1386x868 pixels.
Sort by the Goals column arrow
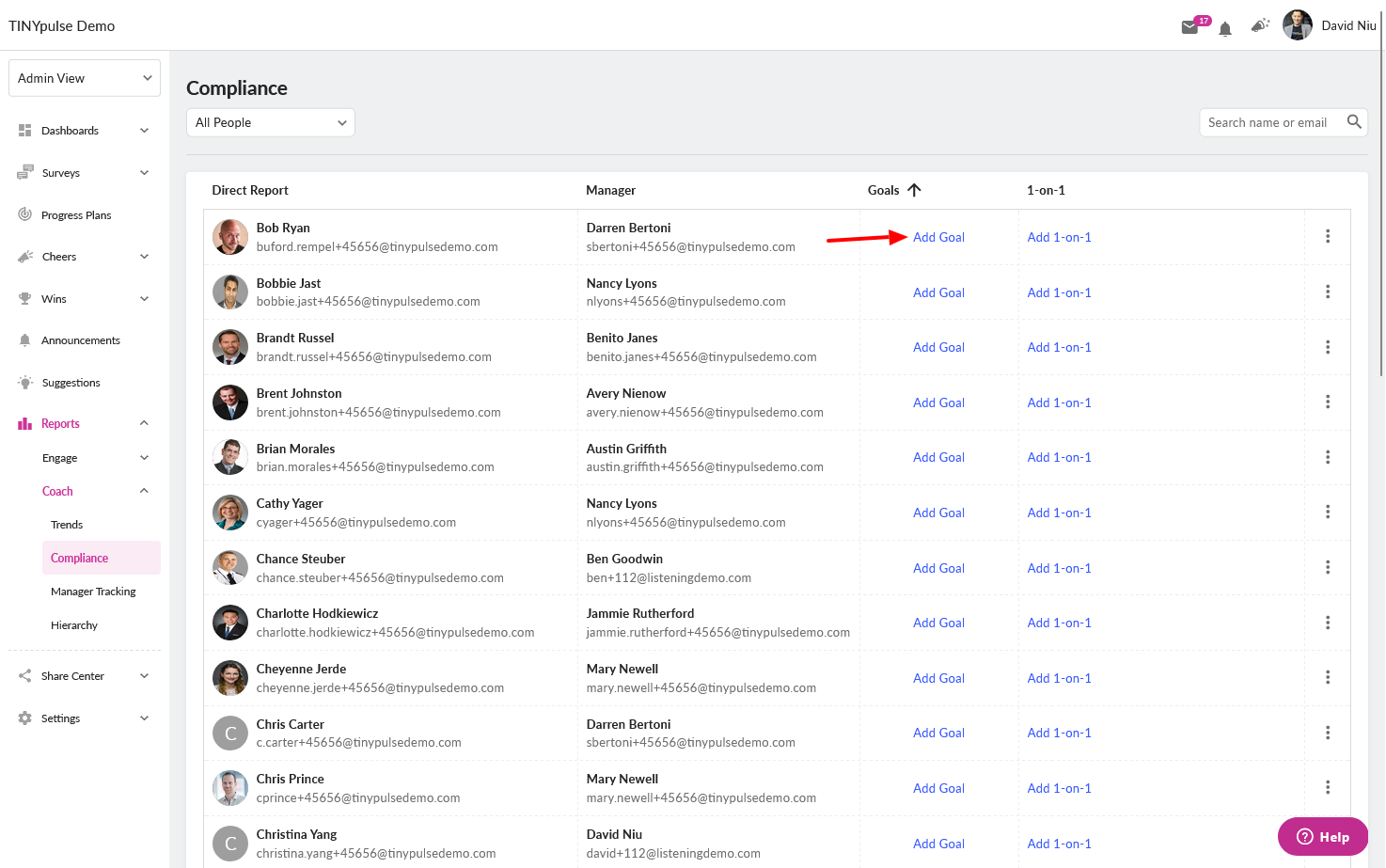click(x=914, y=190)
